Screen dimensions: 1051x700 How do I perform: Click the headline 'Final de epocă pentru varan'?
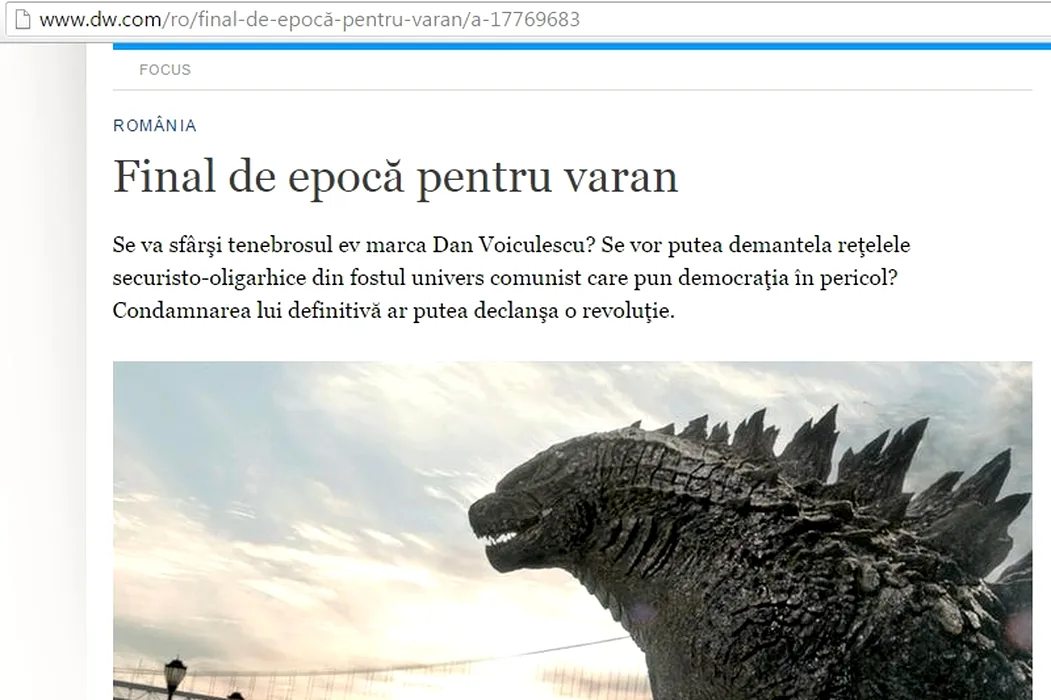(x=395, y=177)
